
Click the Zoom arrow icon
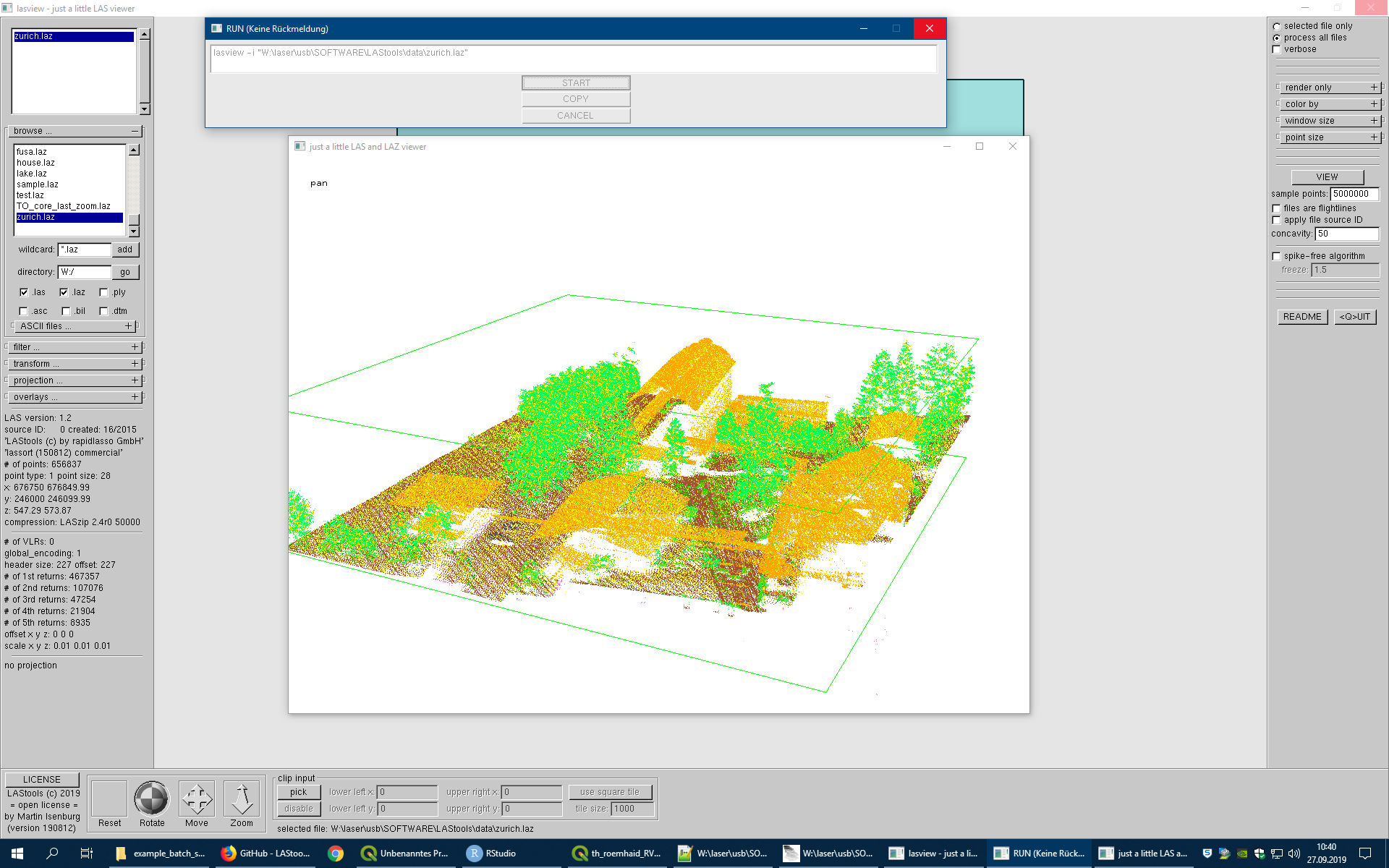(x=242, y=799)
